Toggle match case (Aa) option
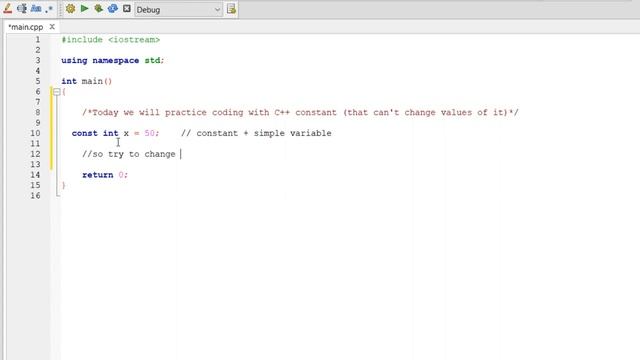The image size is (640, 360). click(36, 9)
